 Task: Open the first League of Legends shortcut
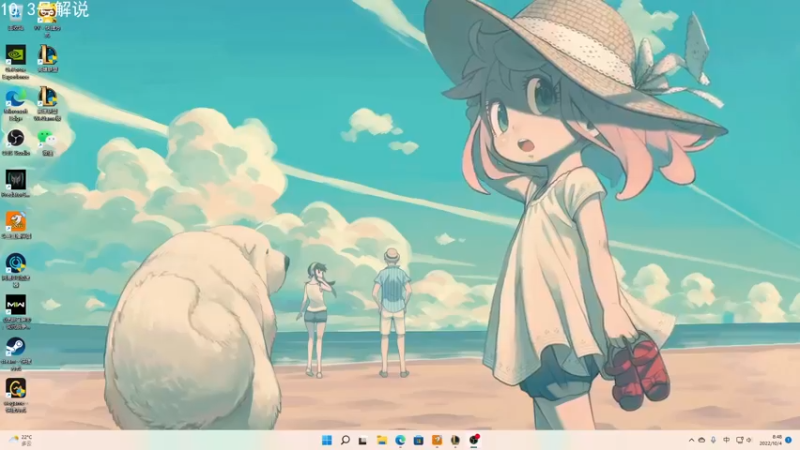click(47, 58)
